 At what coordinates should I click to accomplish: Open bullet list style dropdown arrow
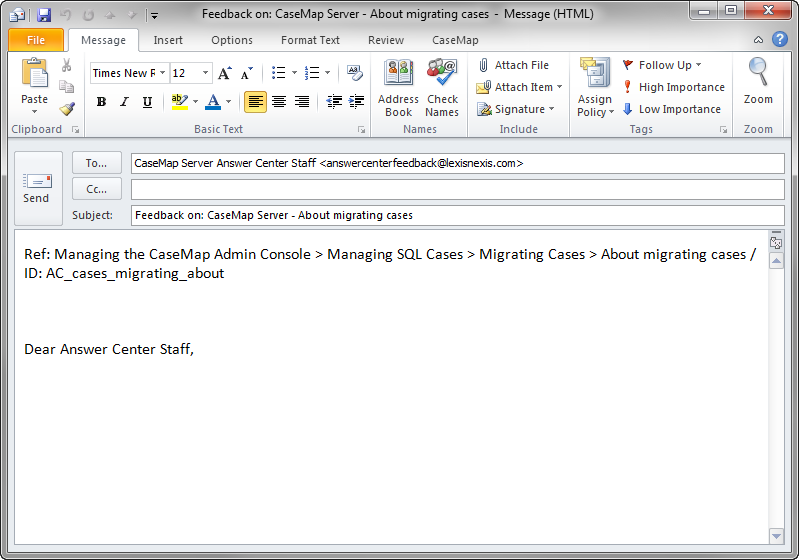click(x=294, y=73)
